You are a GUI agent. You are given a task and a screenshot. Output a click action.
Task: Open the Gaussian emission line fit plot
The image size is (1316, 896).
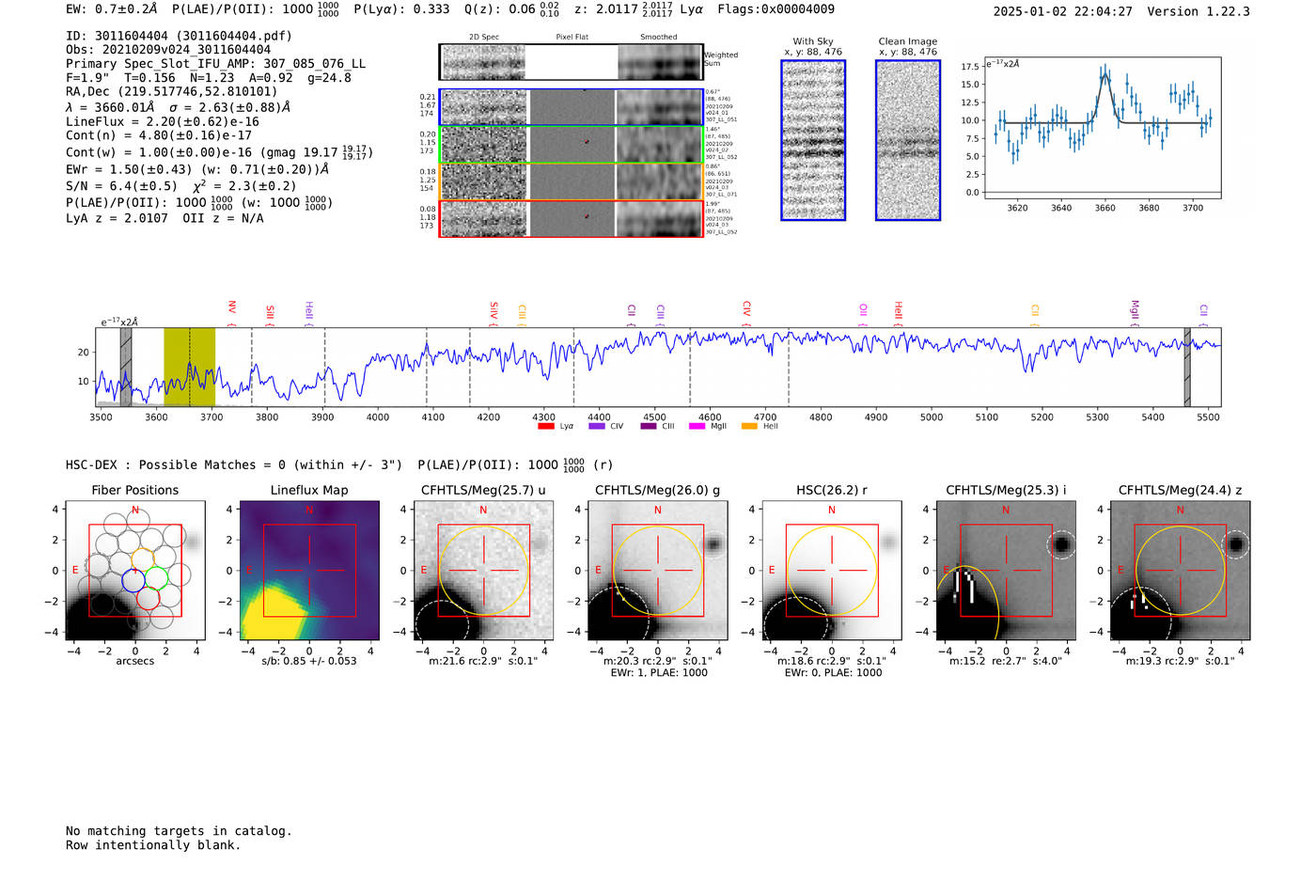[x=1103, y=128]
